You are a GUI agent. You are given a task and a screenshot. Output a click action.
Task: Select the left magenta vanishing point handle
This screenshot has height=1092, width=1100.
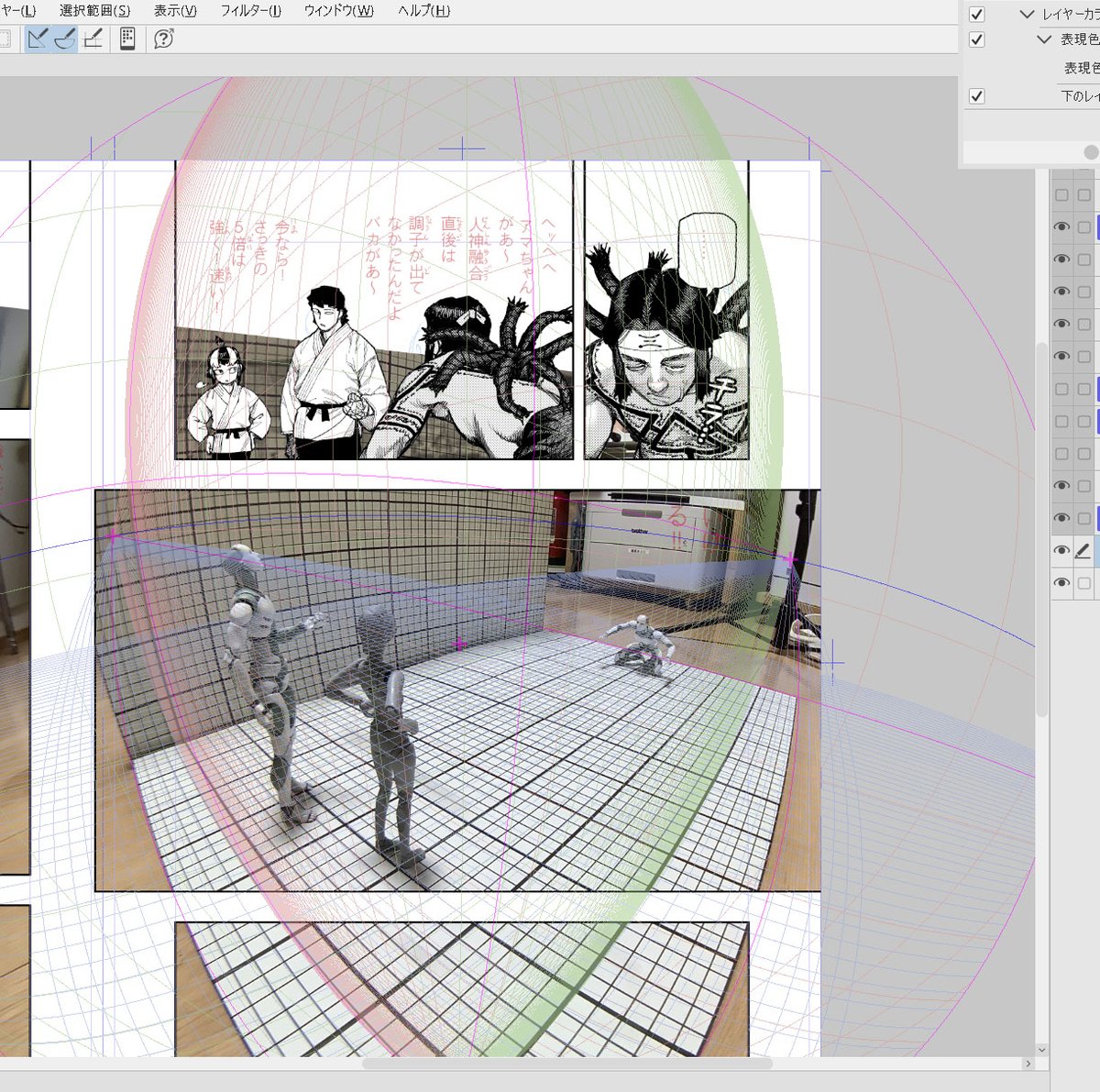113,535
